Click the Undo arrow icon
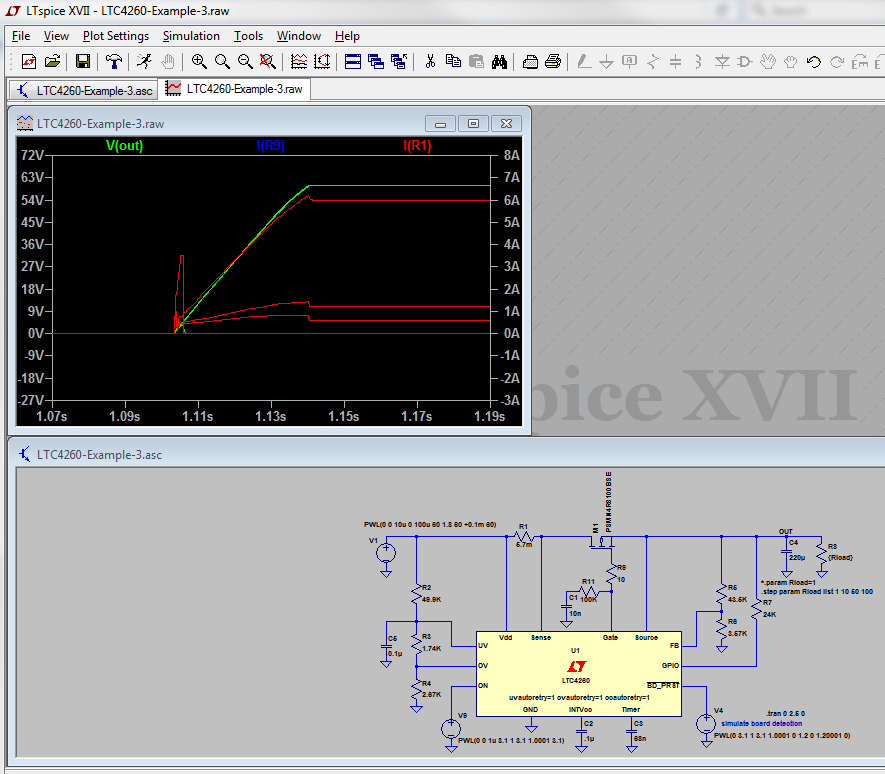Viewport: 885px width, 774px height. 814,61
